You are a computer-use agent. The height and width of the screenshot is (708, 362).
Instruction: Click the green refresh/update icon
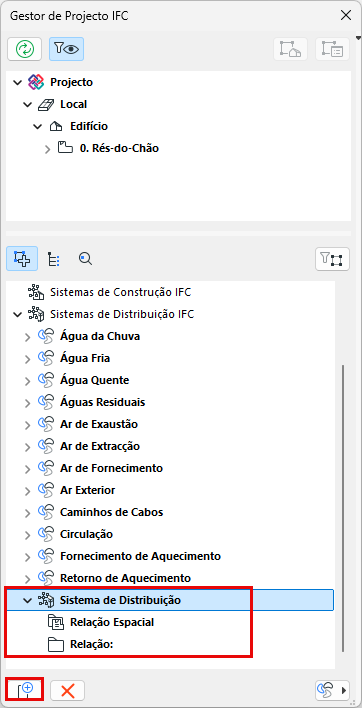[x=24, y=49]
